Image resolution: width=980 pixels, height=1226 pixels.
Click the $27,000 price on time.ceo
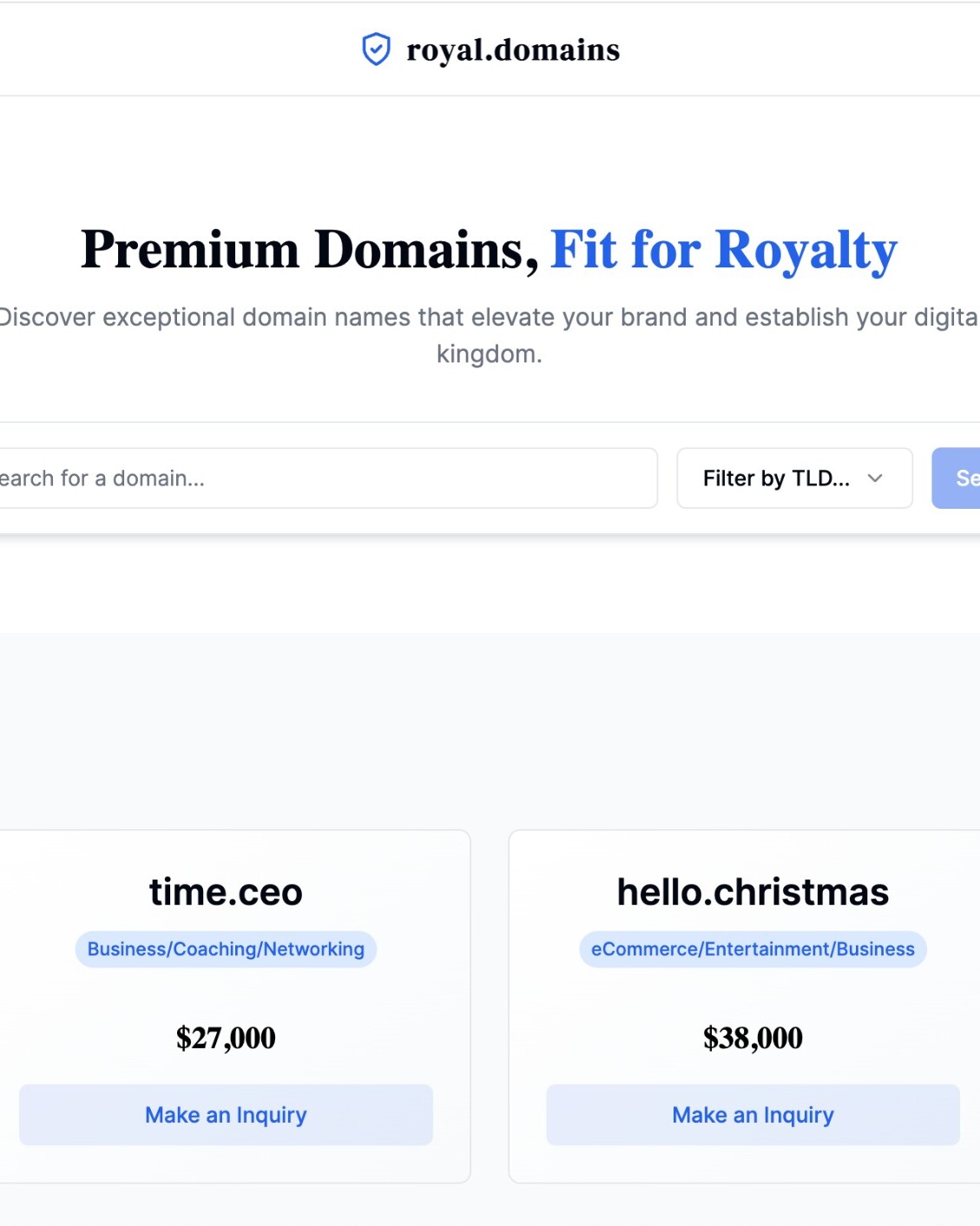(226, 1038)
